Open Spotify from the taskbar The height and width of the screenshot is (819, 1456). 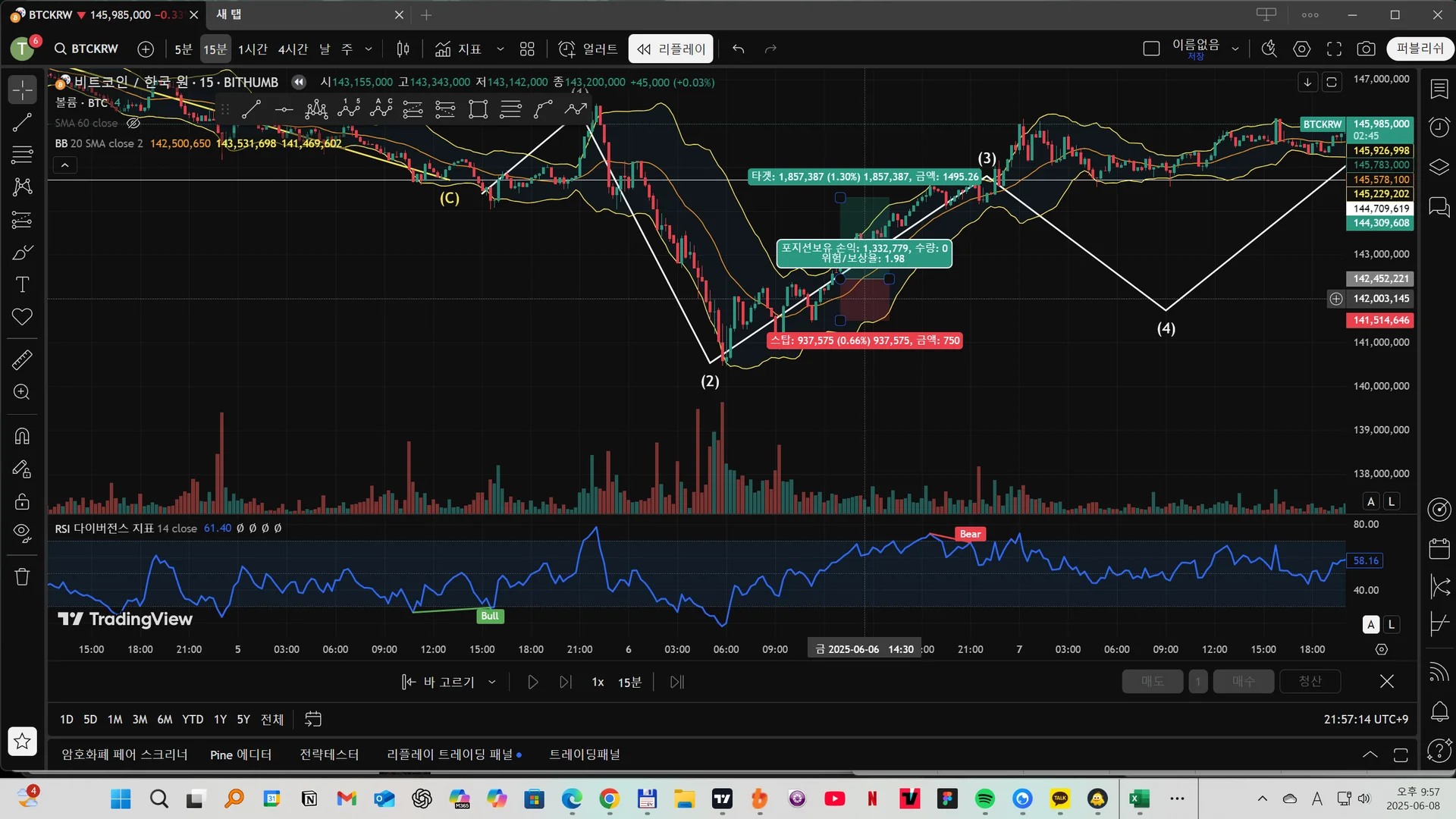point(984,799)
